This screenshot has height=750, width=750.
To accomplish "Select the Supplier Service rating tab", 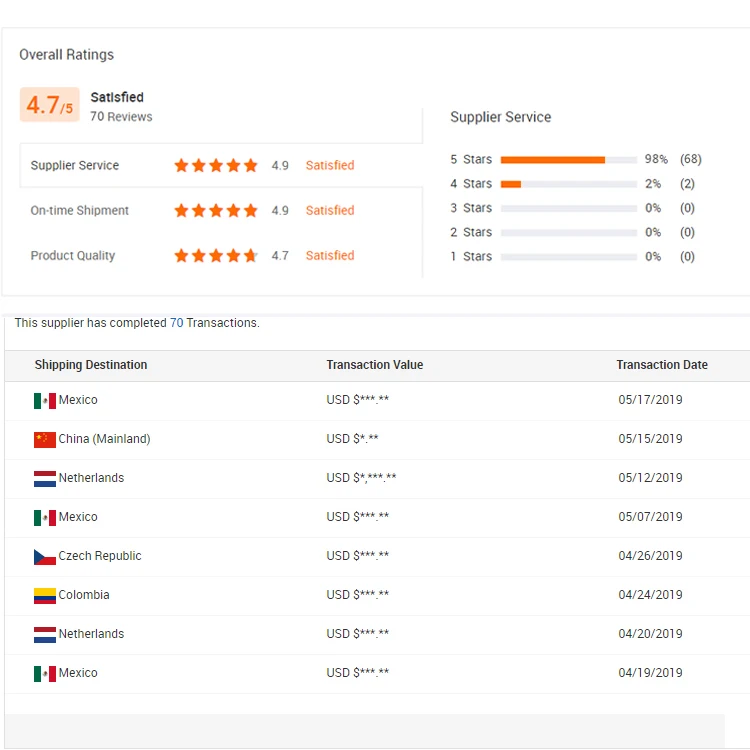I will click(75, 166).
